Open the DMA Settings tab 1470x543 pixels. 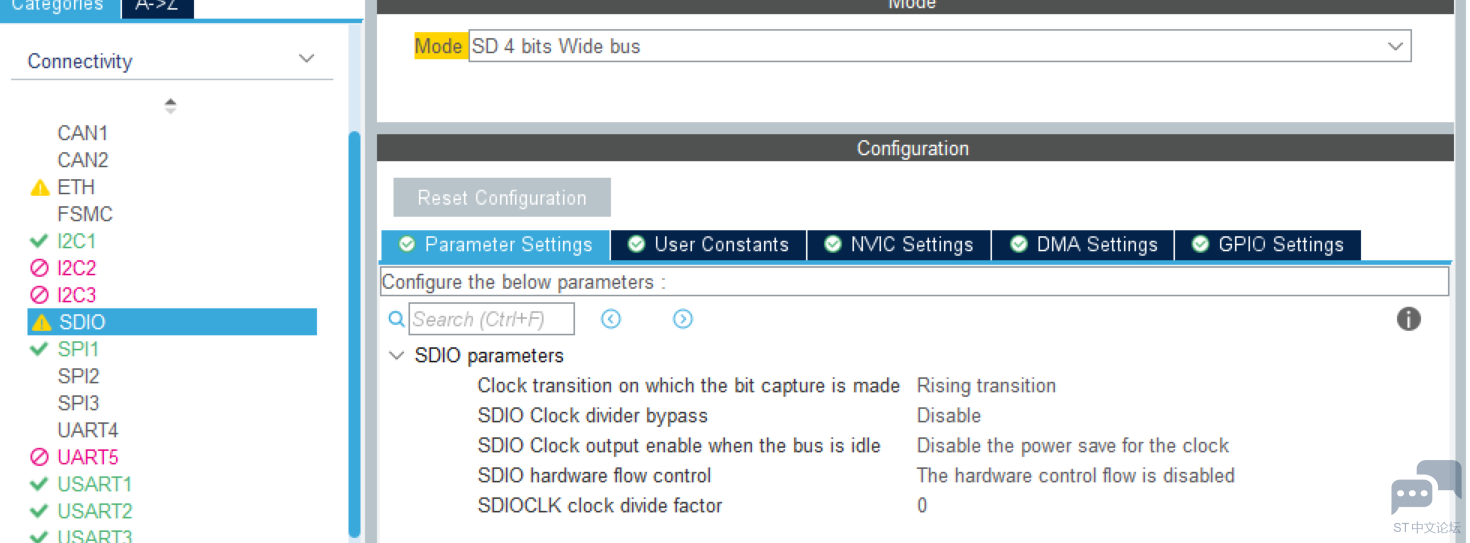pyautogui.click(x=1083, y=245)
